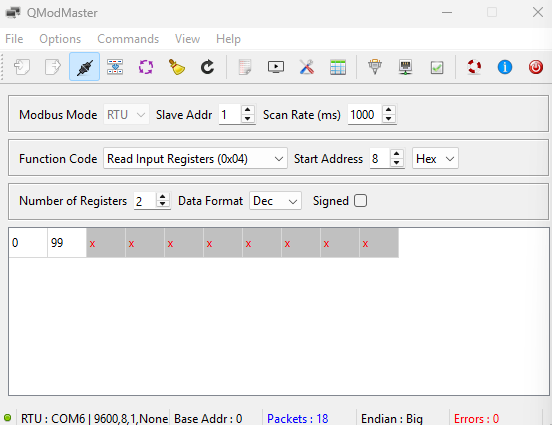Click the Read/Write request icon
The height and width of the screenshot is (425, 552).
[x=115, y=67]
